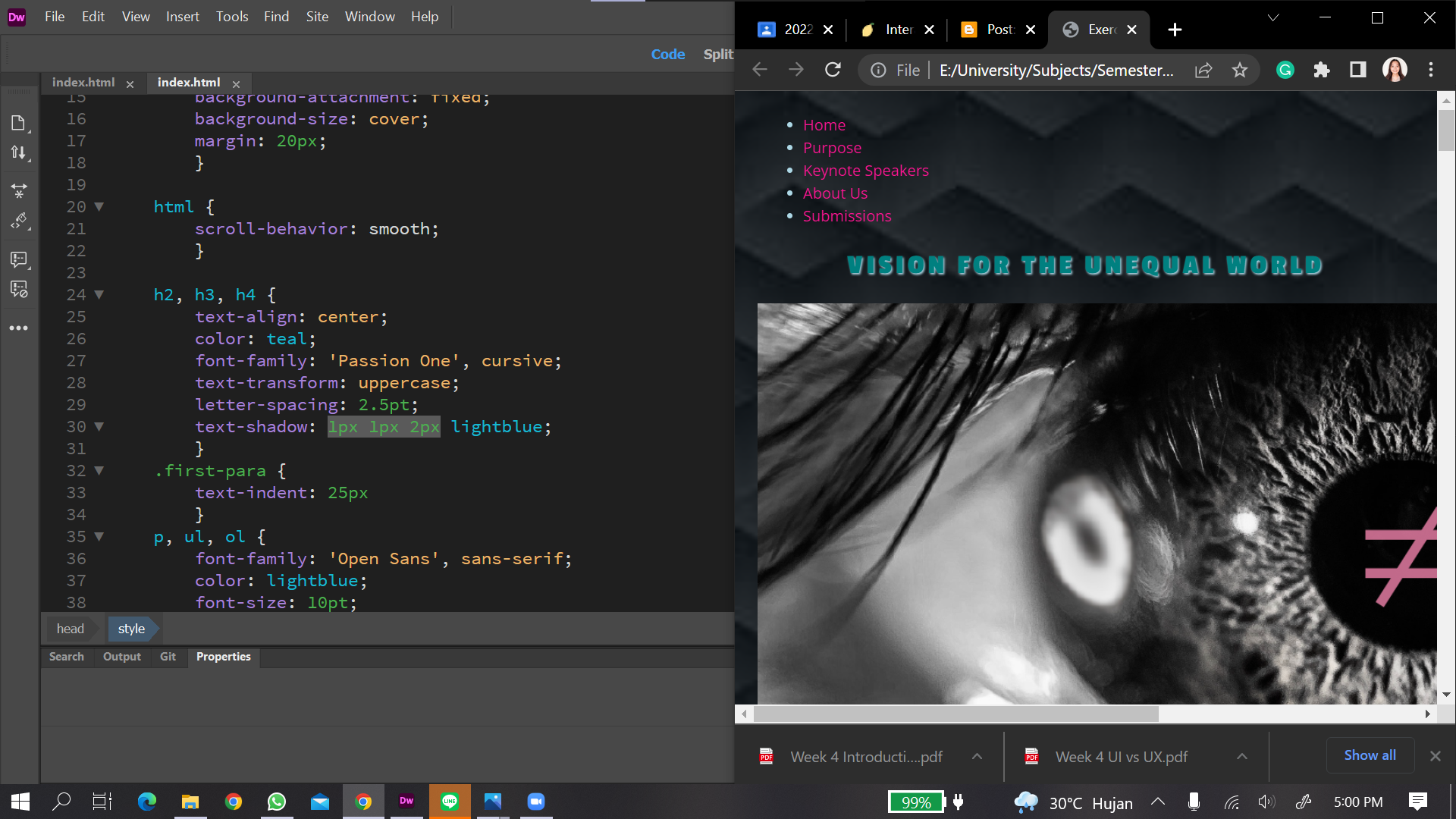Click the File Management arrows icon
The height and width of the screenshot is (819, 1456).
[x=19, y=152]
